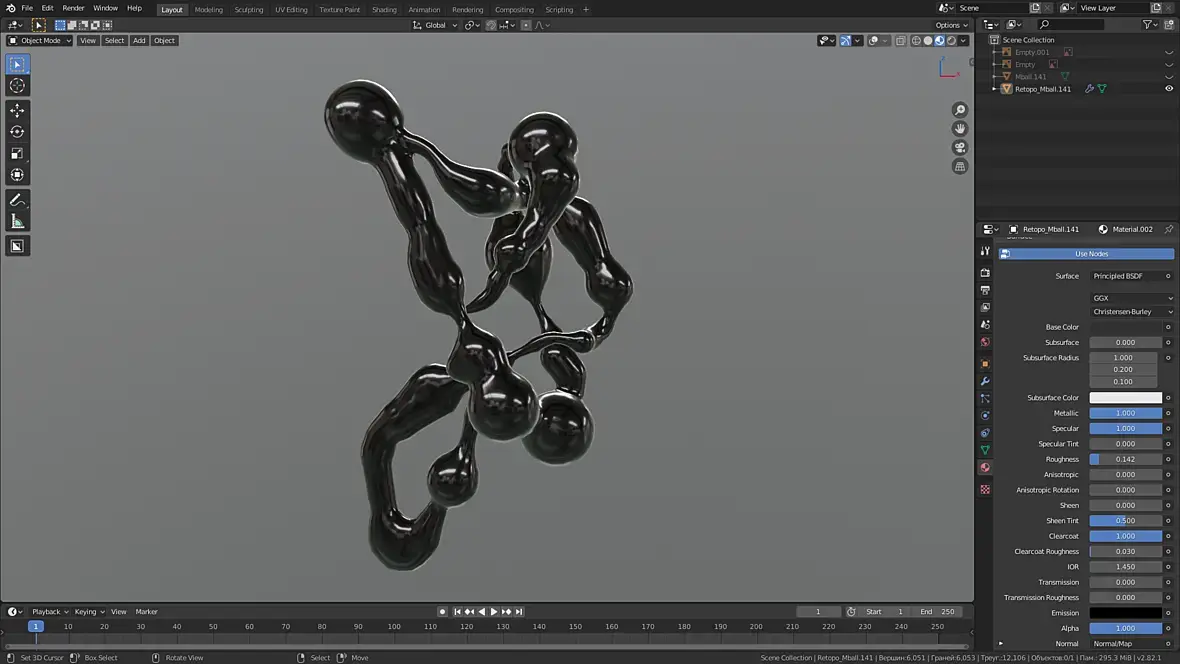Viewport: 1180px width, 664px height.
Task: Open the Keying dropdown in timeline
Action: click(x=89, y=612)
